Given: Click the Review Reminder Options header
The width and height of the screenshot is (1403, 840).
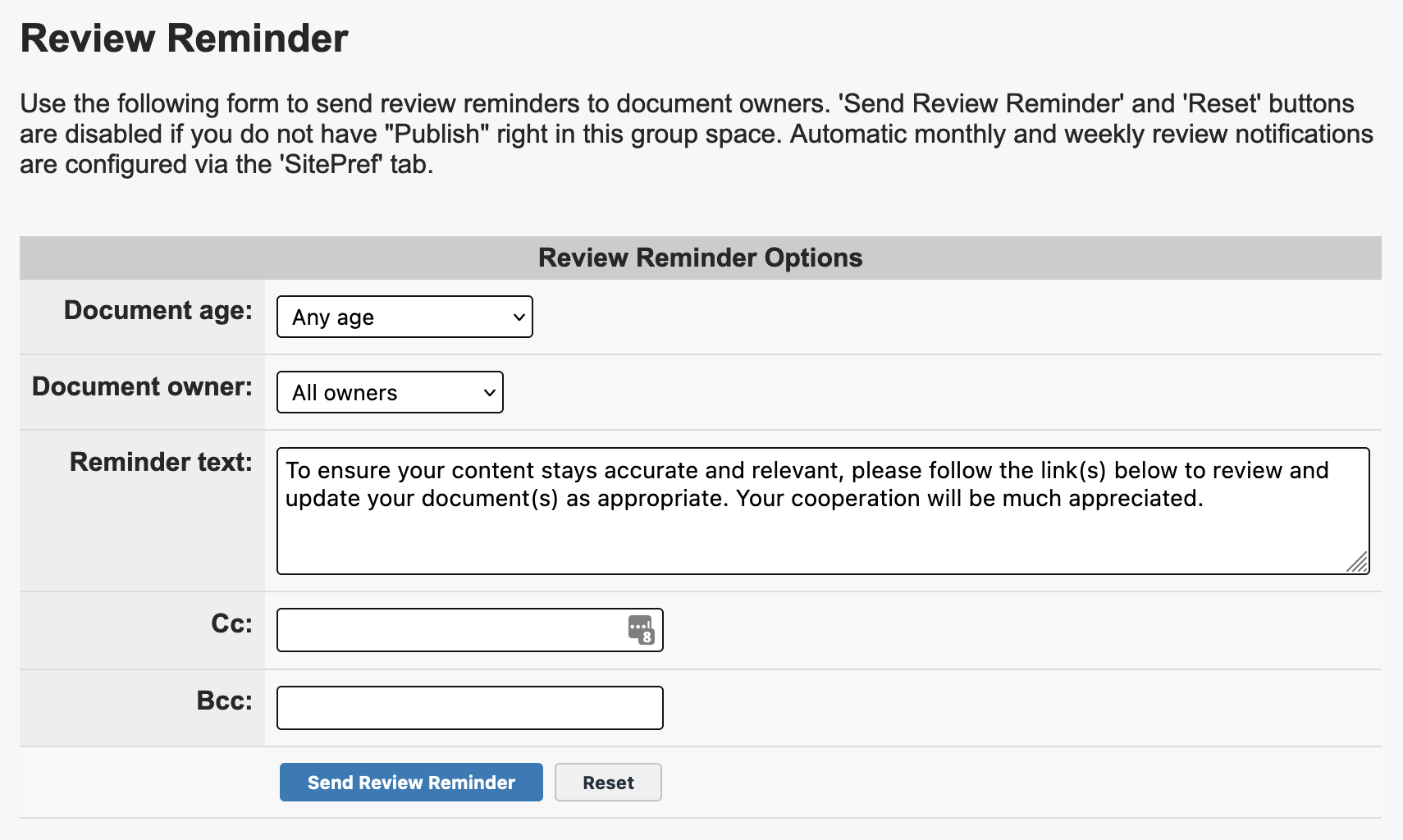Looking at the screenshot, I should click(x=700, y=258).
